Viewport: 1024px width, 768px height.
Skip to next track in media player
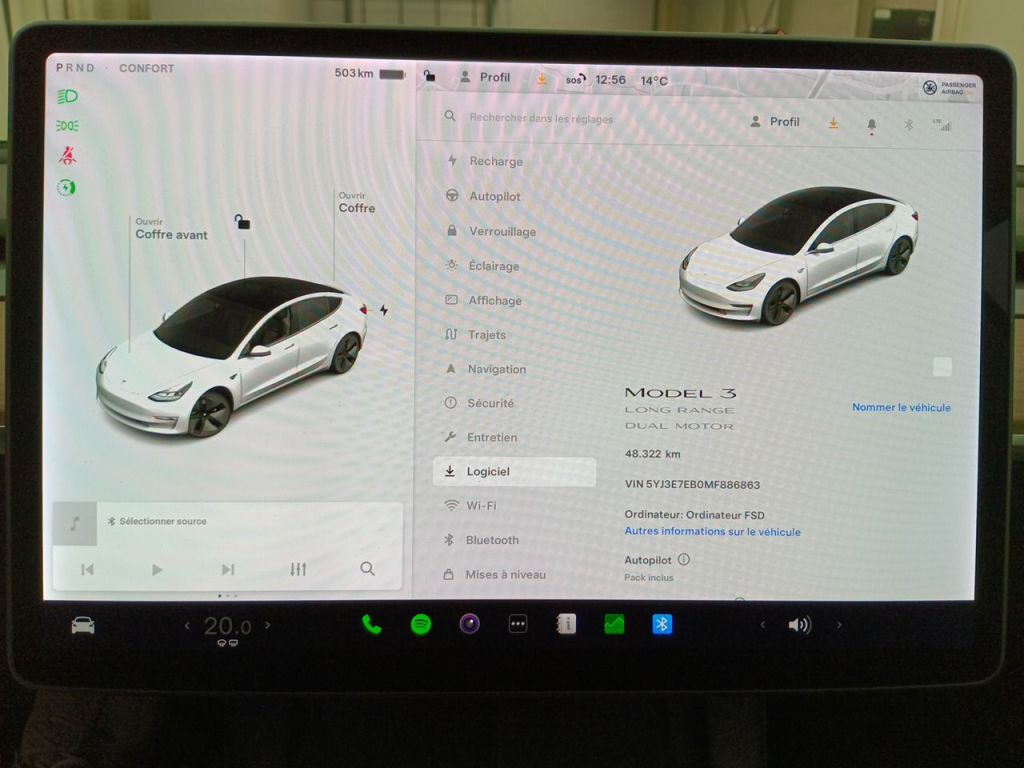pyautogui.click(x=227, y=569)
